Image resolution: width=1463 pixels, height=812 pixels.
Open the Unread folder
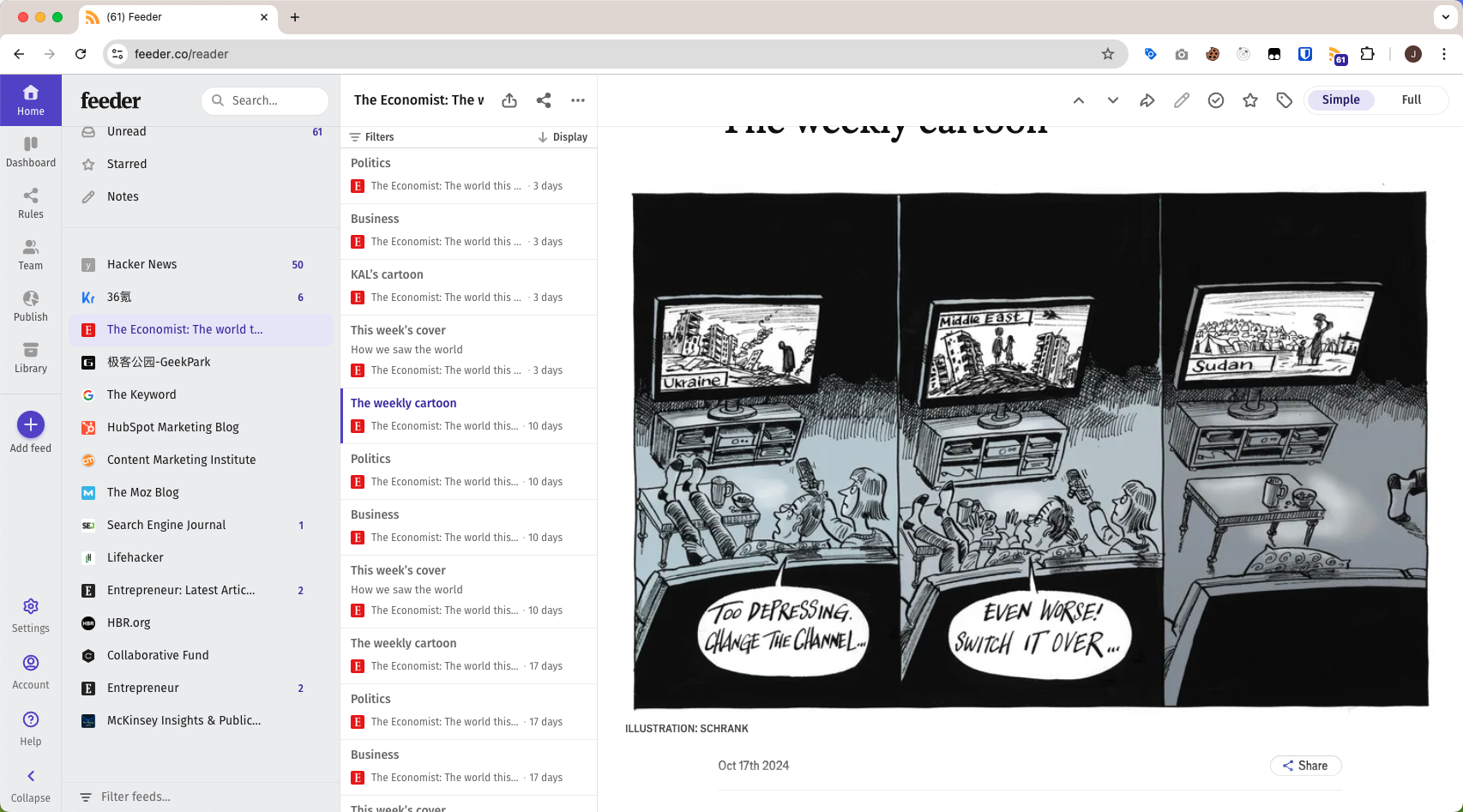pyautogui.click(x=201, y=132)
